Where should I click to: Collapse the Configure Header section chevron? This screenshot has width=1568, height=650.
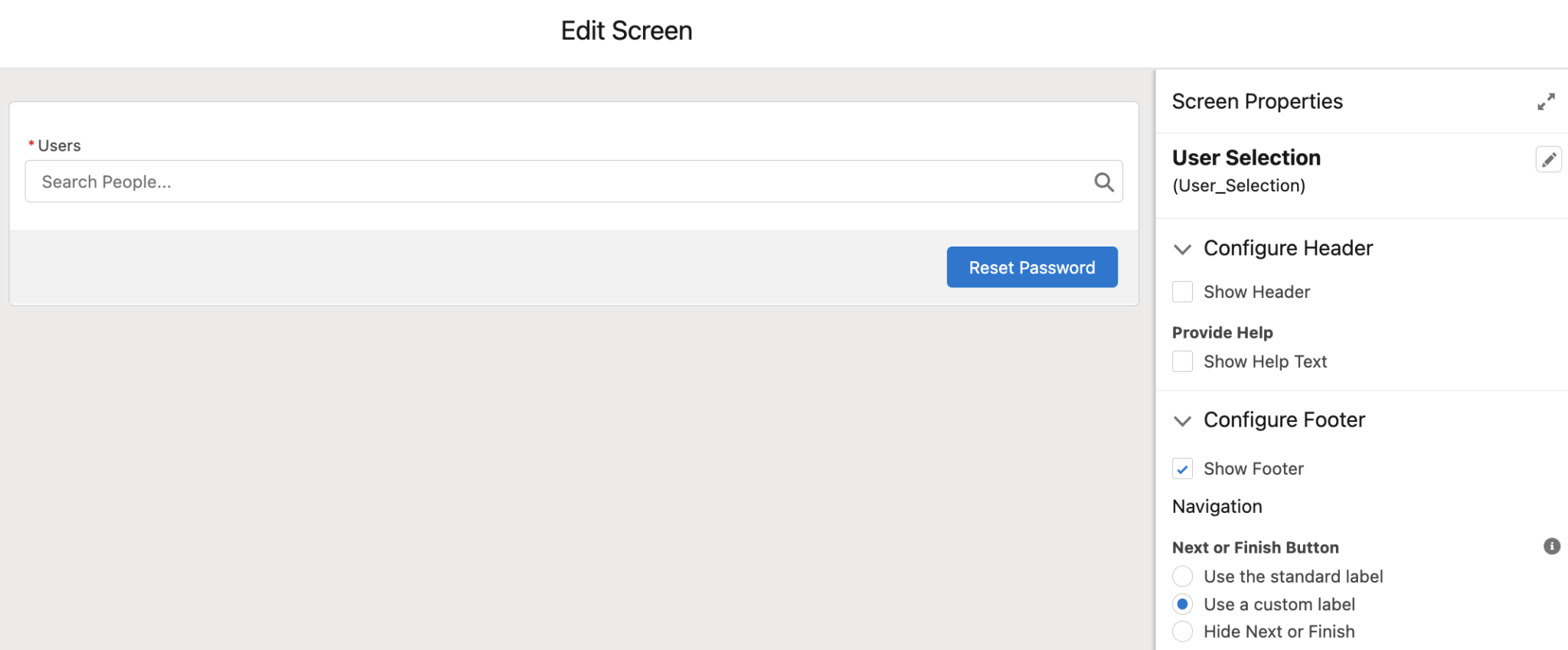pos(1182,249)
